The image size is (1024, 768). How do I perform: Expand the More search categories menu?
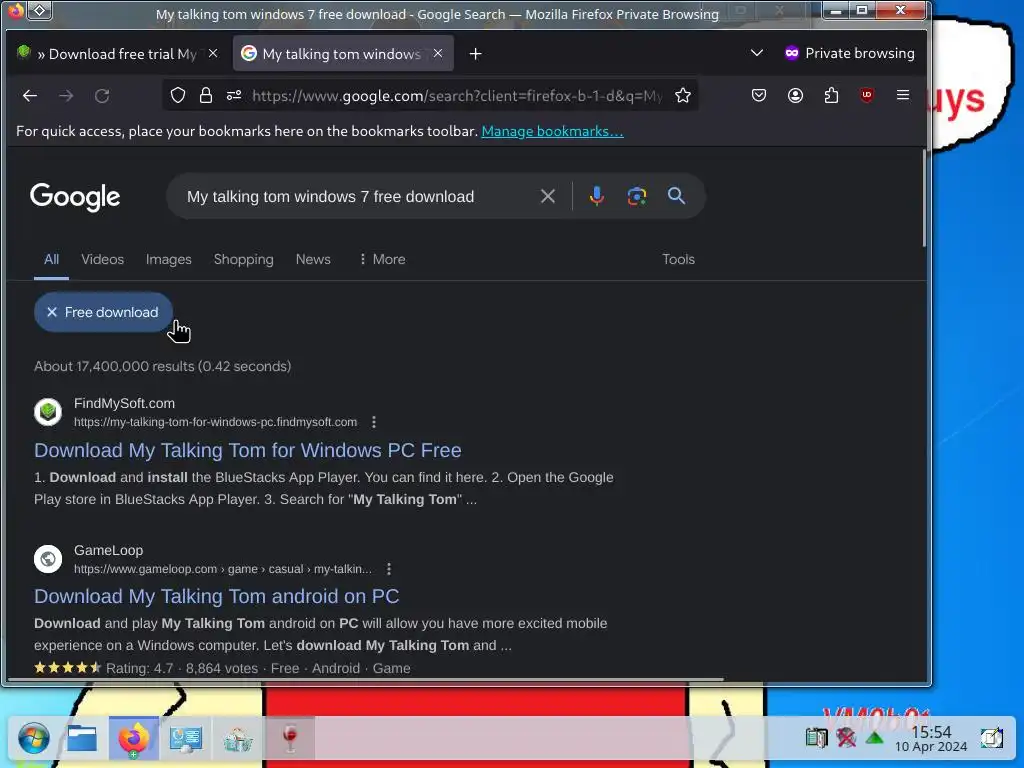[382, 259]
